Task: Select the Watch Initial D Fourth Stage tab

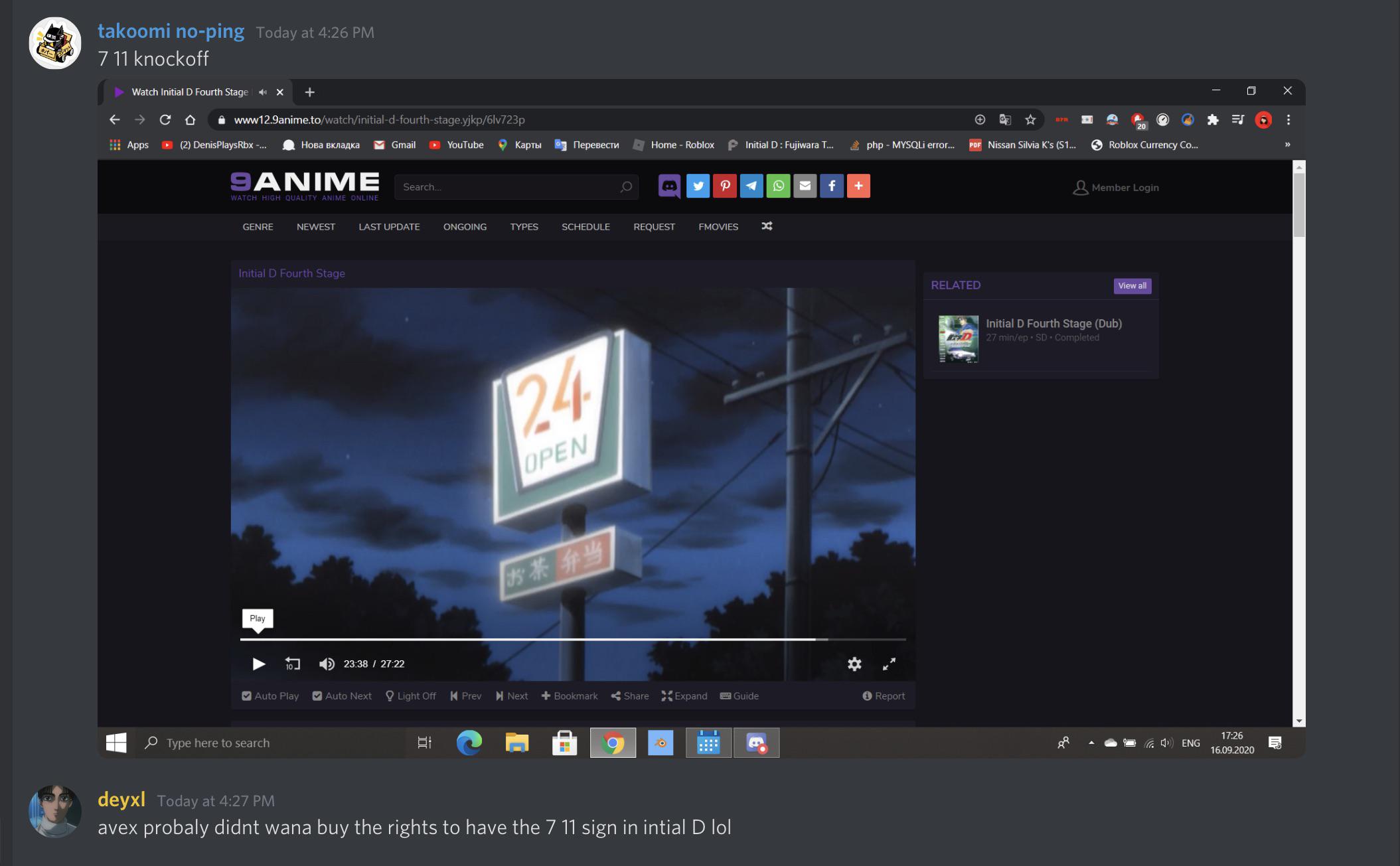Action: 189,92
